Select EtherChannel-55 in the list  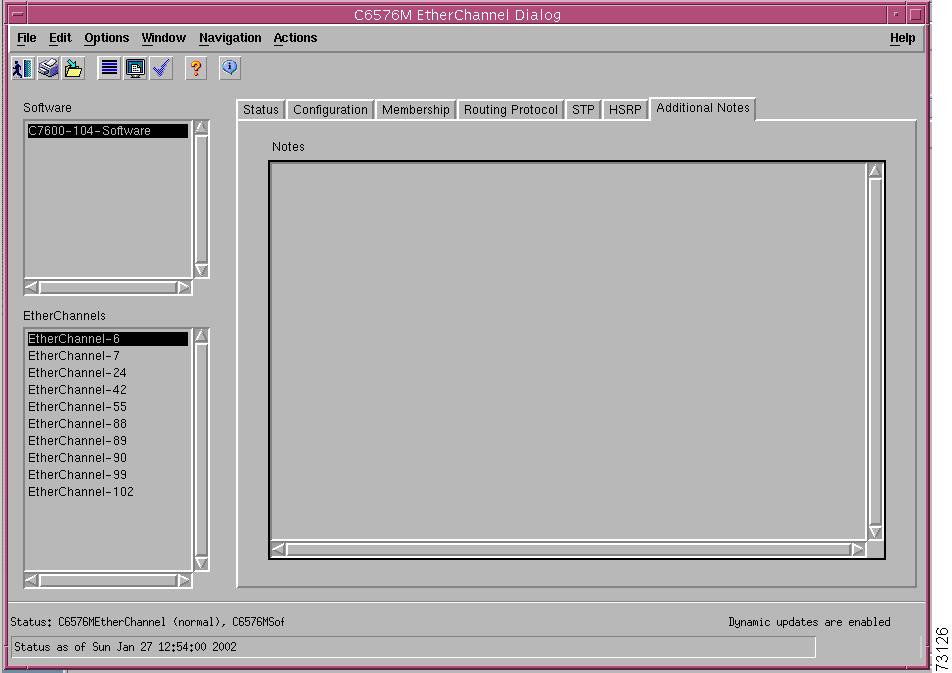click(107, 407)
